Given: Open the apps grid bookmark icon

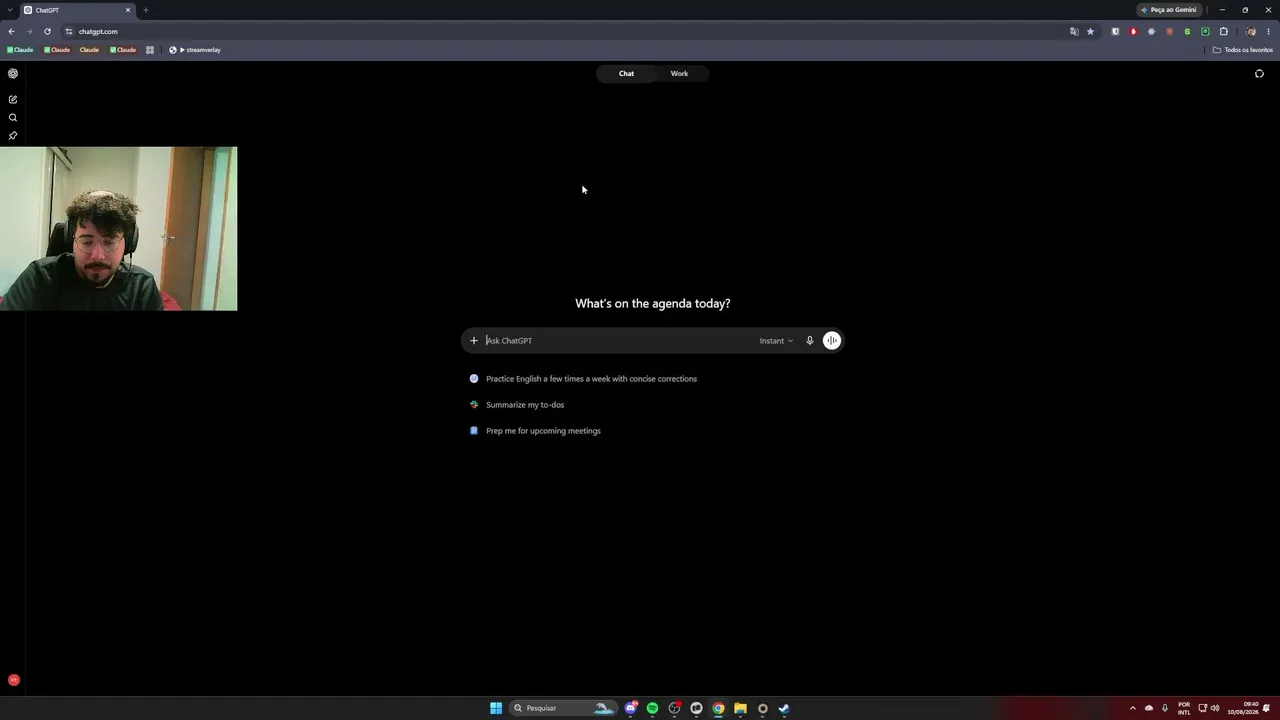Looking at the screenshot, I should pos(150,50).
